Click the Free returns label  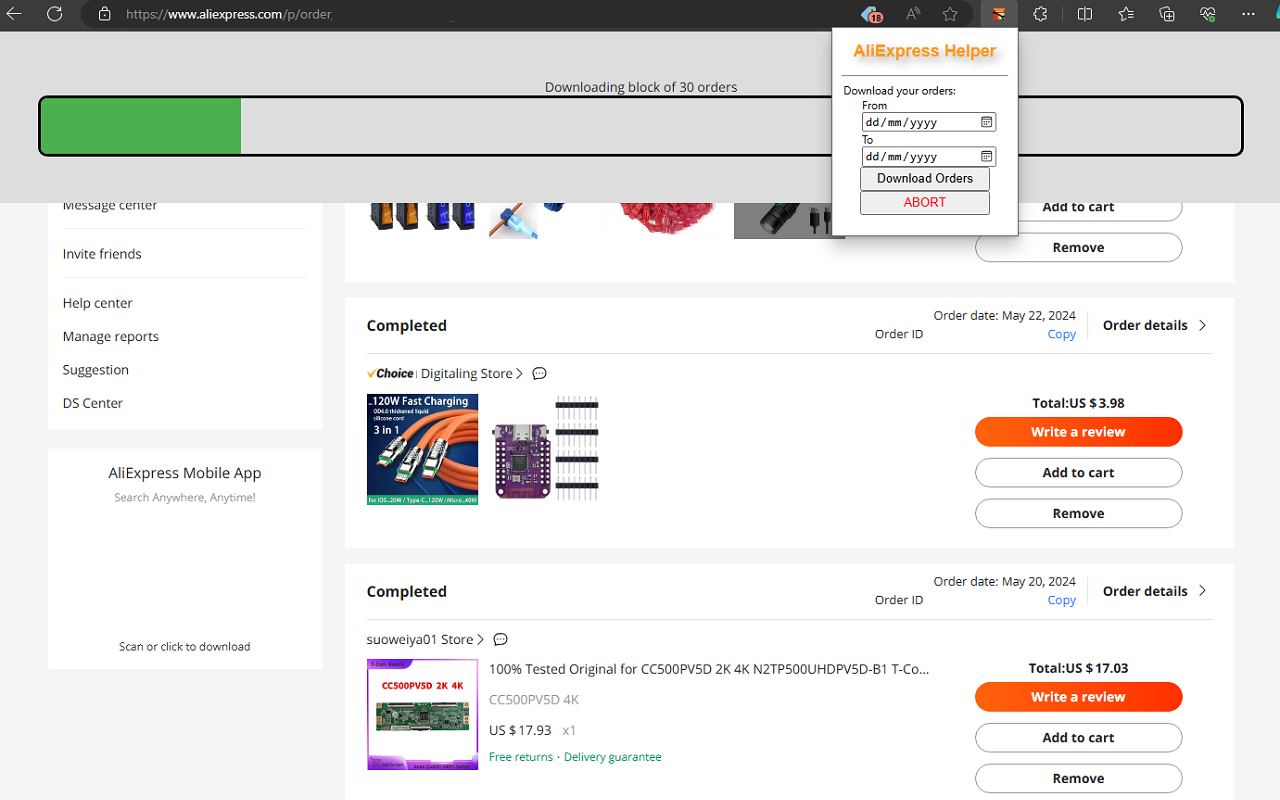tap(521, 757)
